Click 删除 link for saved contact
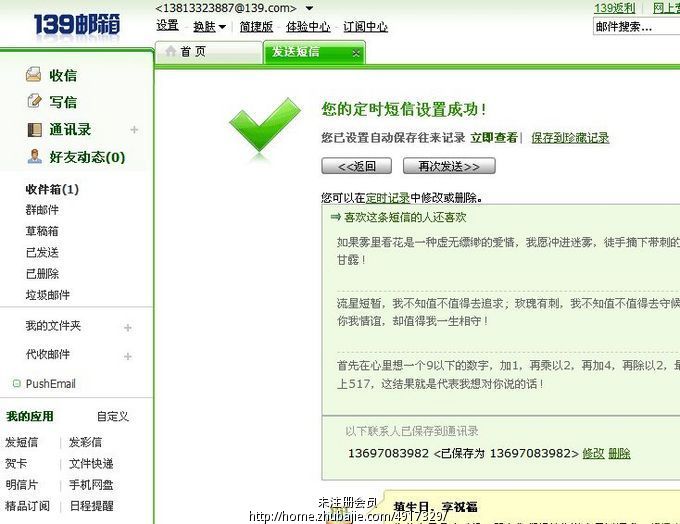The height and width of the screenshot is (524, 680). 619,453
